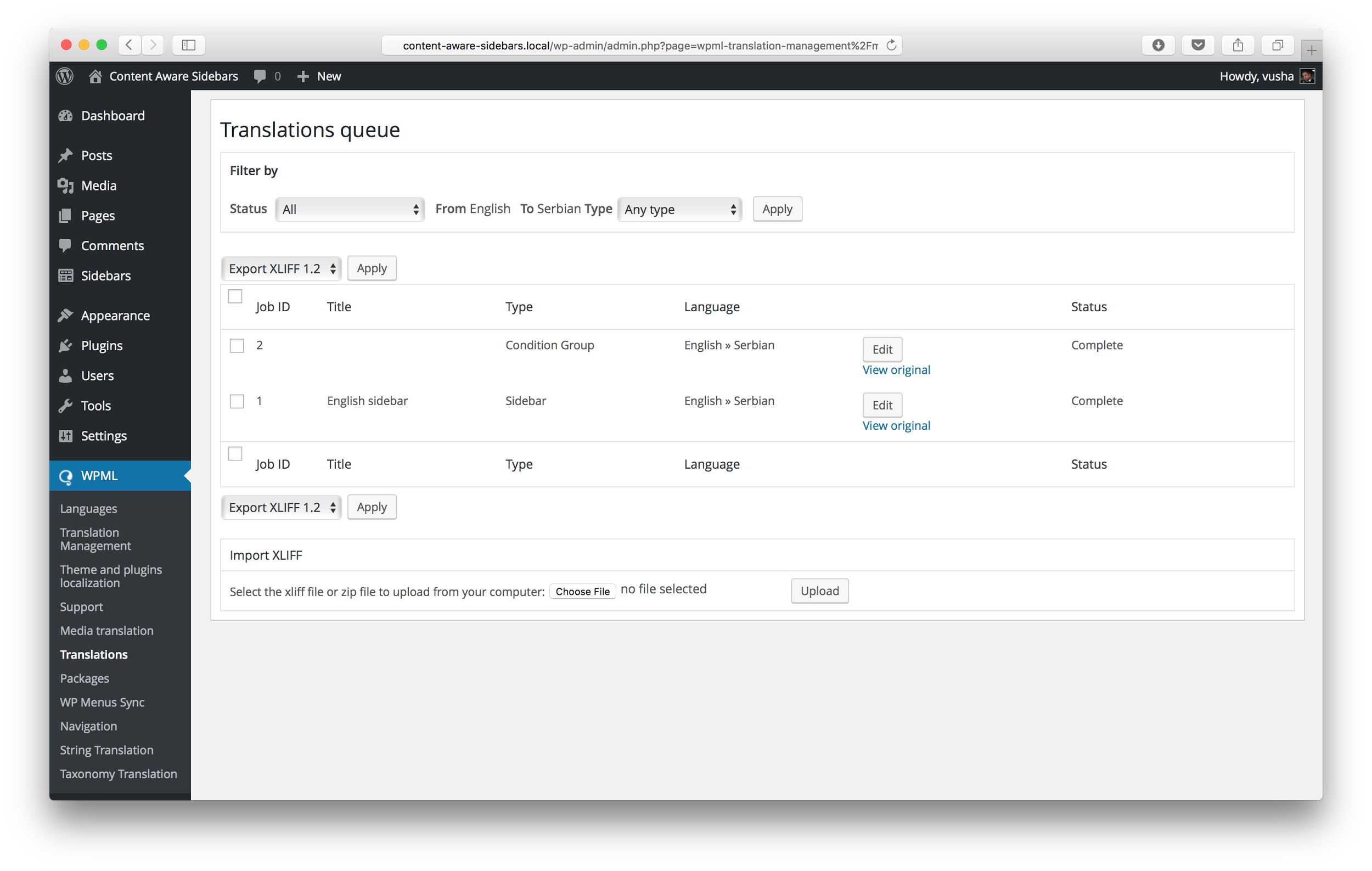The height and width of the screenshot is (871, 1372).
Task: Click the Choose File button
Action: (582, 591)
